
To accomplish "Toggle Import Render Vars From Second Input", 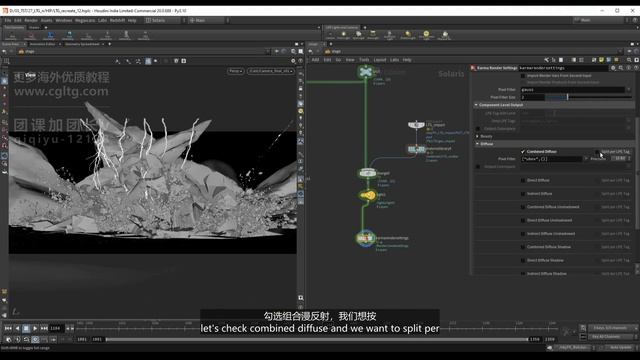I will pyautogui.click(x=523, y=76).
